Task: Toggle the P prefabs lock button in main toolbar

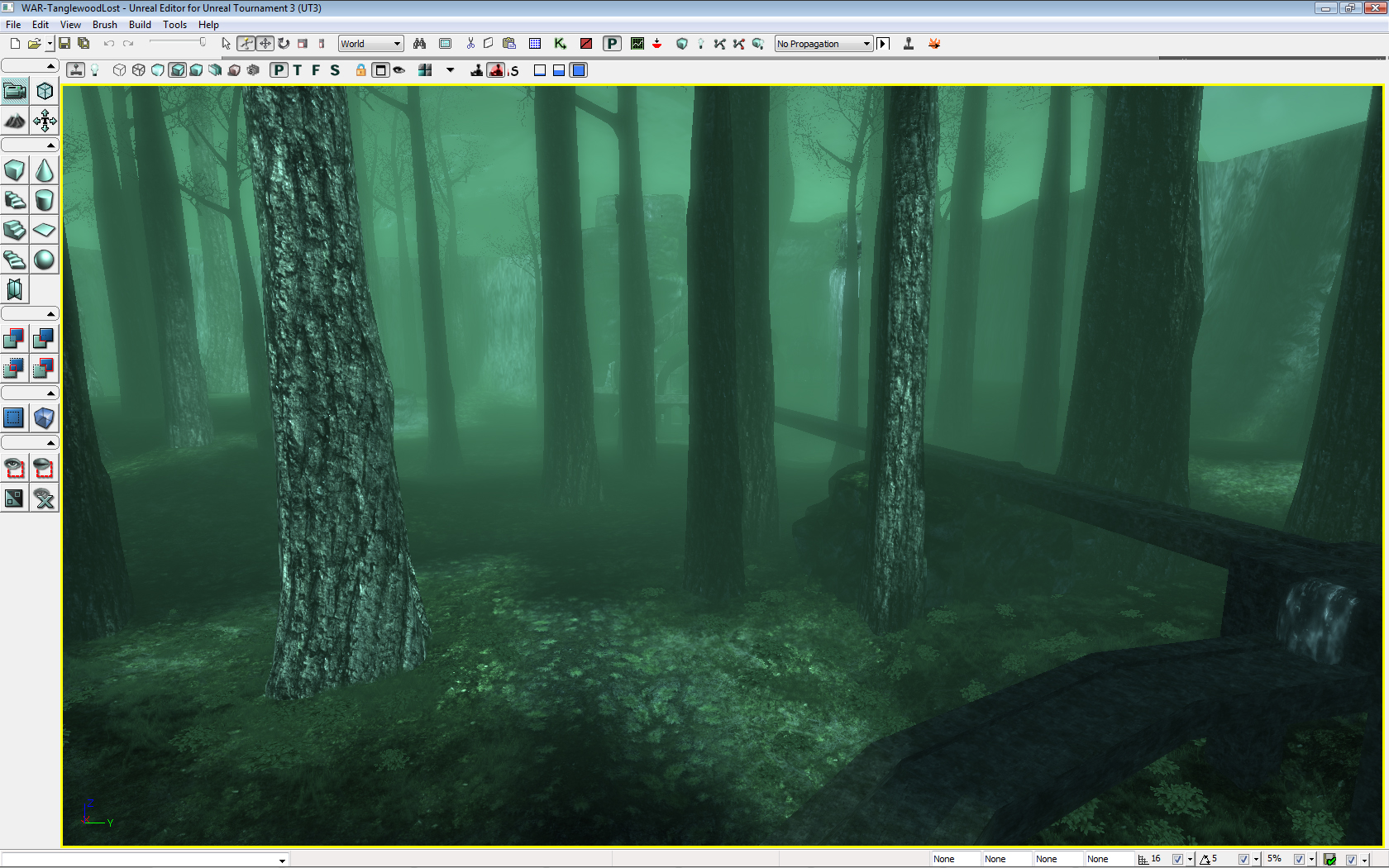Action: tap(612, 44)
